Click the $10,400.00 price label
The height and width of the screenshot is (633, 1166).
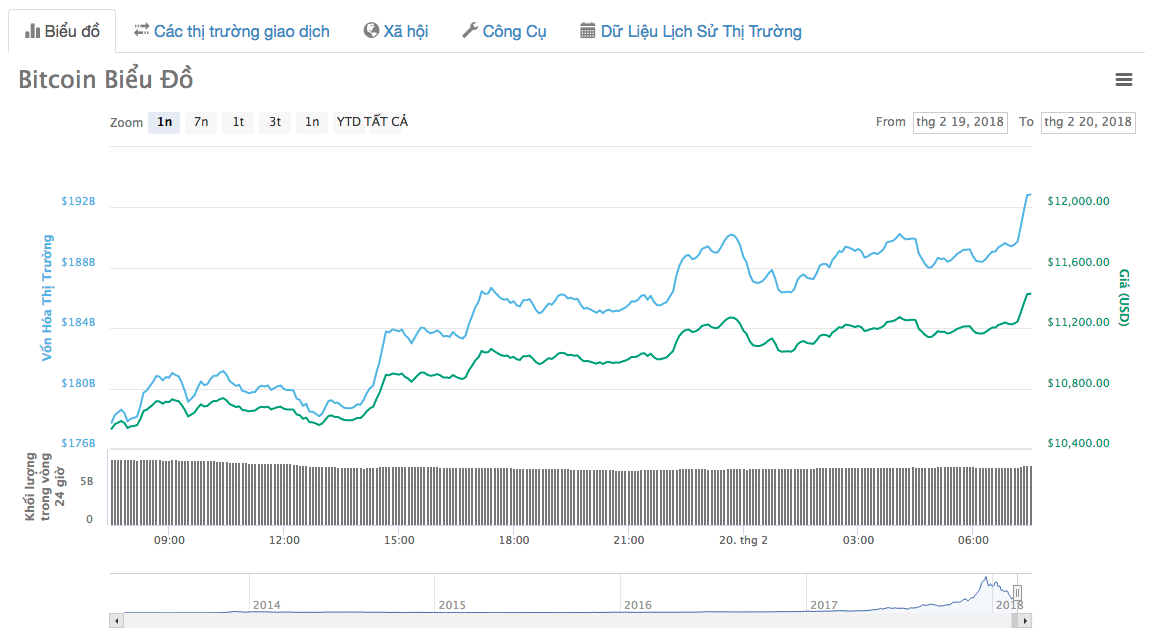point(1078,443)
